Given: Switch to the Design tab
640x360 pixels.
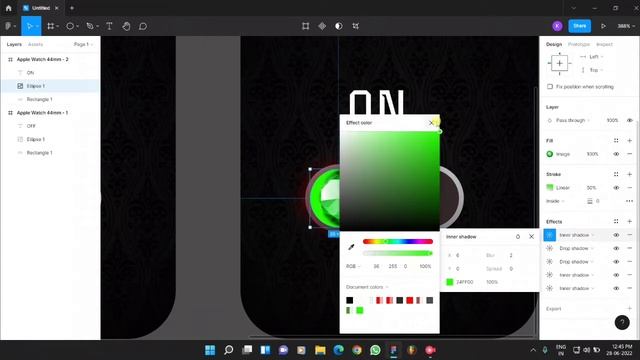Looking at the screenshot, I should tap(554, 44).
